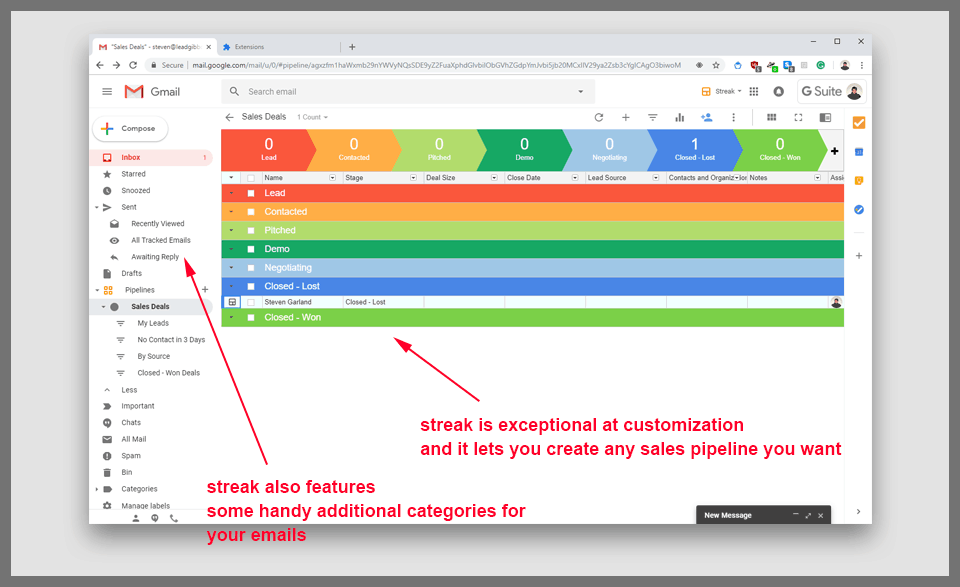Tick the checkbox for Steven Garland row

pyautogui.click(x=251, y=302)
